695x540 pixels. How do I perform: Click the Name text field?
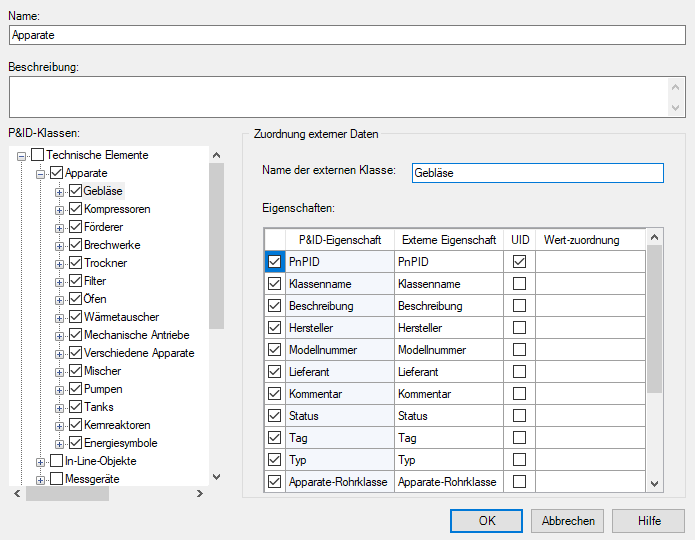tap(347, 34)
